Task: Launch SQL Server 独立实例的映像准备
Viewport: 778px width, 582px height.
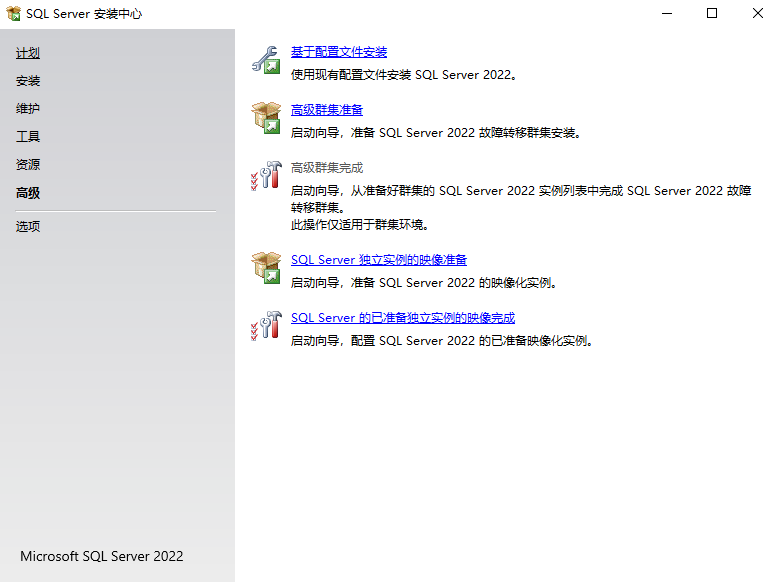Action: [379, 260]
